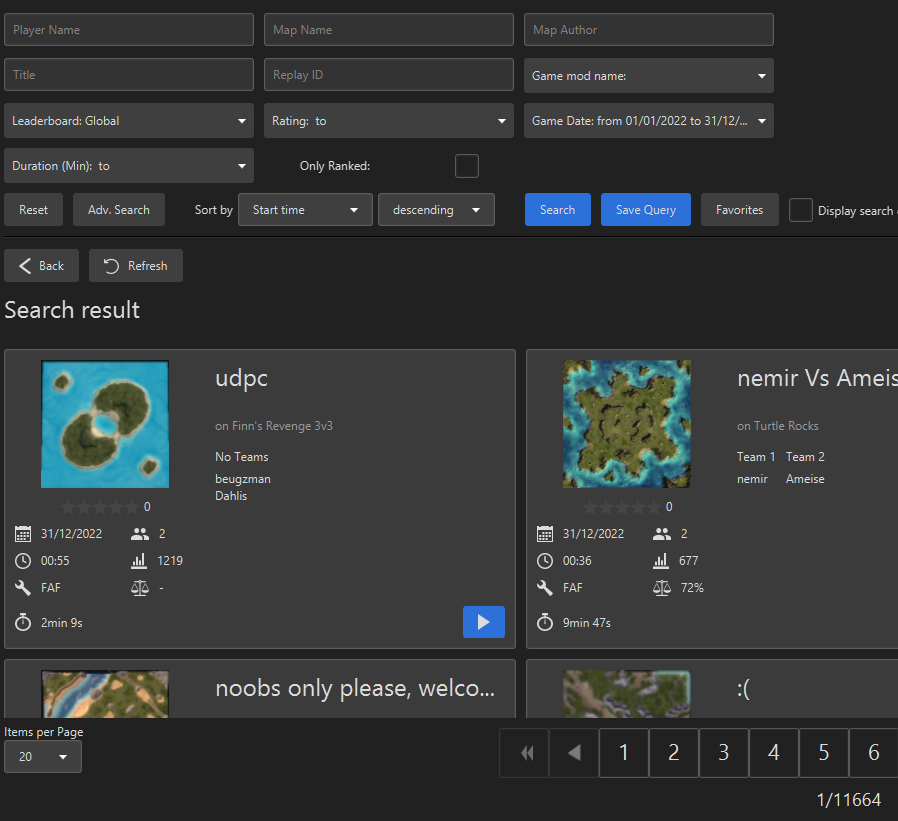Click 'on Finn's Revenge 3v3' map text

(x=274, y=426)
